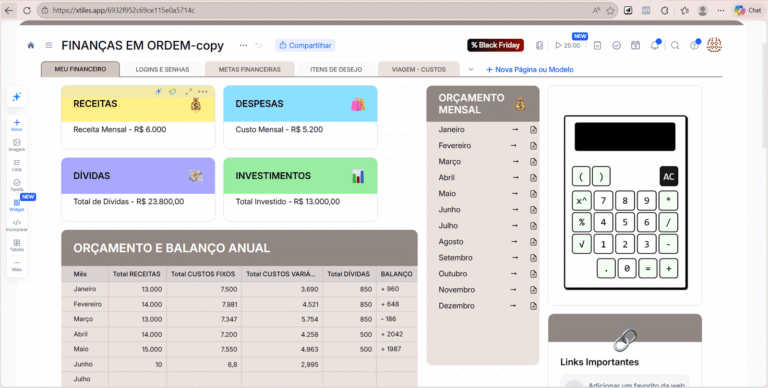
Task: Click the Novo plus tool
Action: pyautogui.click(x=17, y=125)
